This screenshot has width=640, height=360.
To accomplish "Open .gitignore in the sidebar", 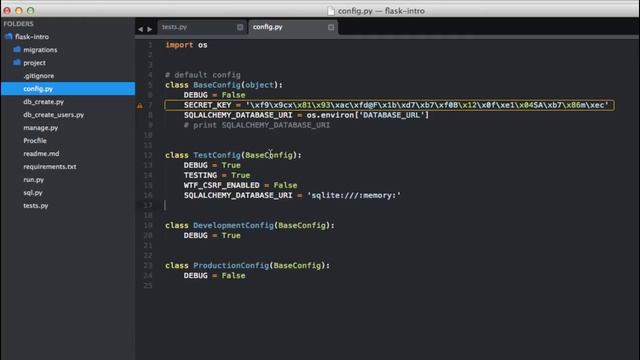I will (38, 76).
